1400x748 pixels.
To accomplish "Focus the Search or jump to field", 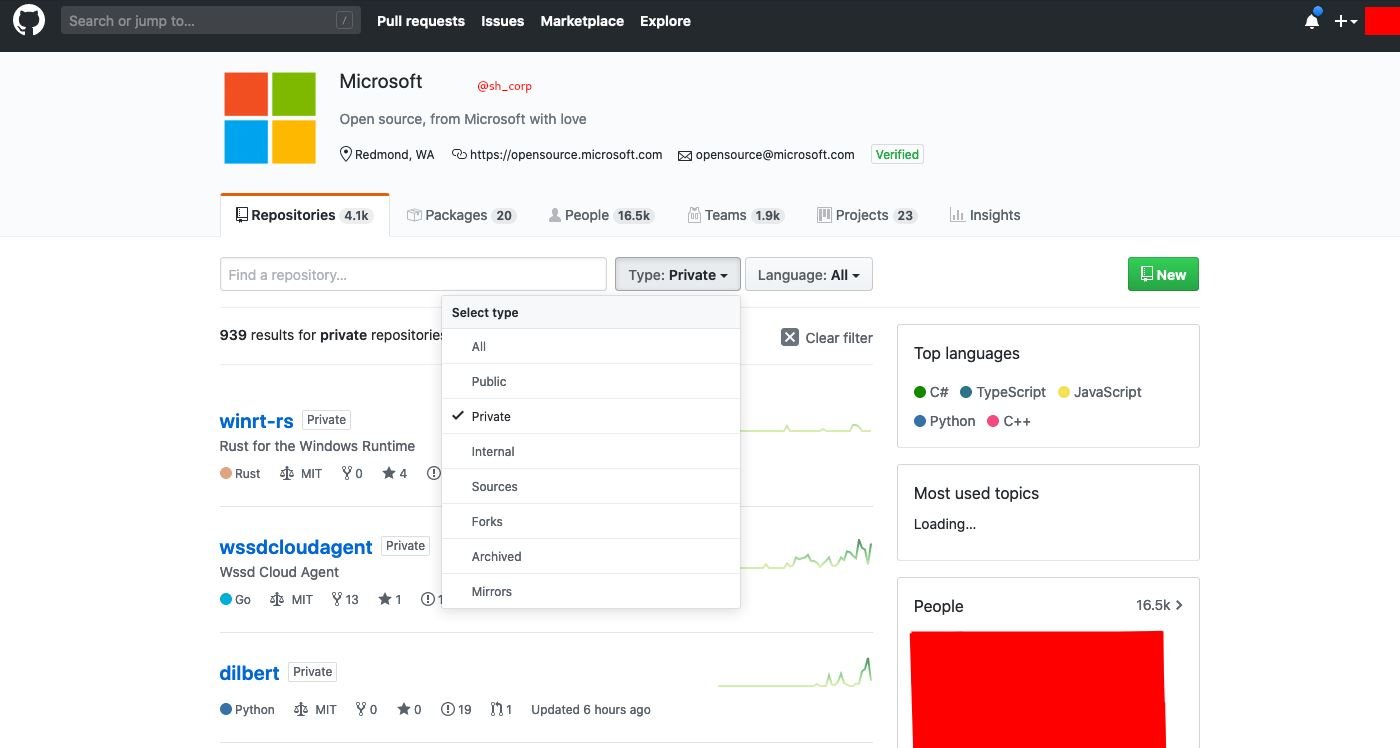I will pos(211,20).
